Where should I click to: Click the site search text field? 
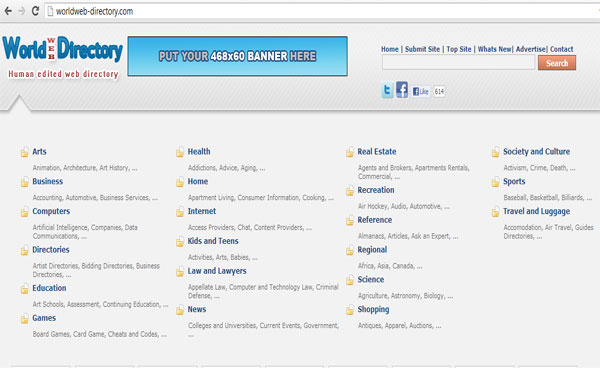458,62
